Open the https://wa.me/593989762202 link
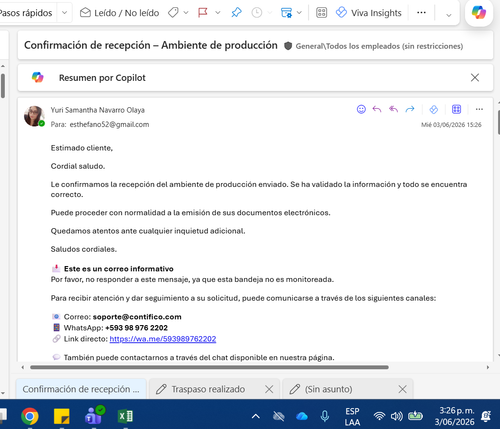The image size is (500, 429). point(163,339)
